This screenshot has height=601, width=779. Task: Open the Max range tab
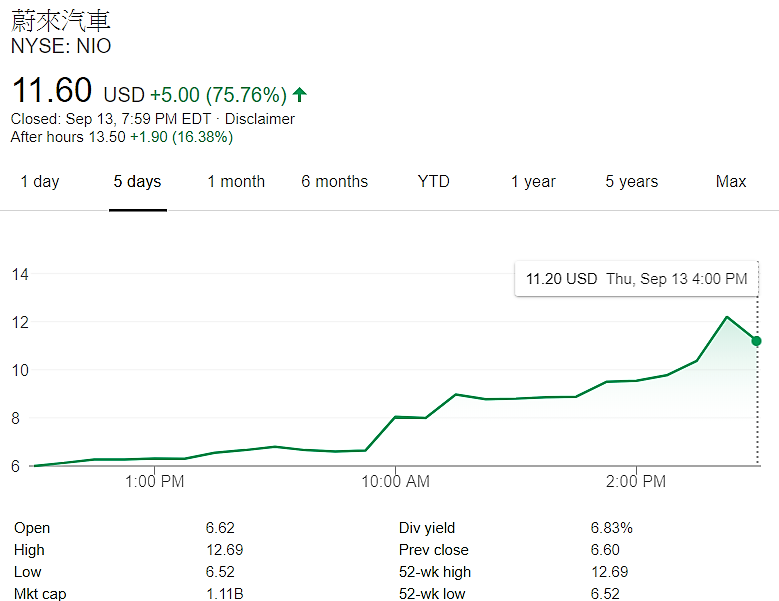coord(731,182)
